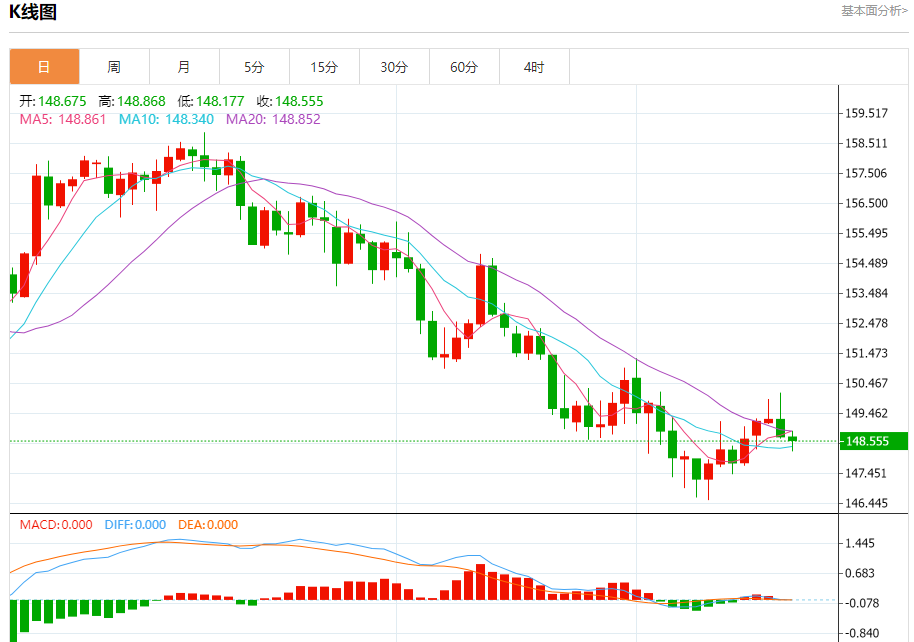This screenshot has width=914, height=642.
Task: Open the 5分 interval tab
Action: [254, 67]
